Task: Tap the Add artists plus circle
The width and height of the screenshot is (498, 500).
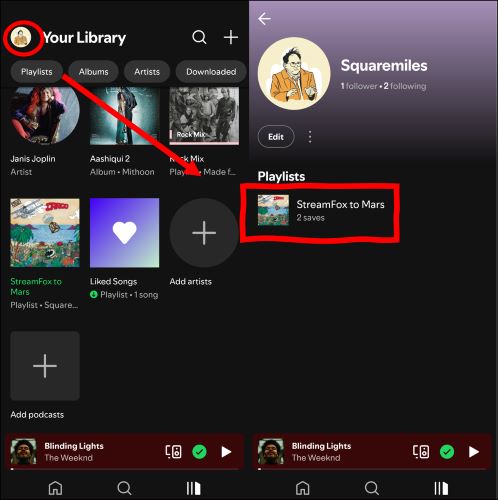Action: click(x=204, y=233)
